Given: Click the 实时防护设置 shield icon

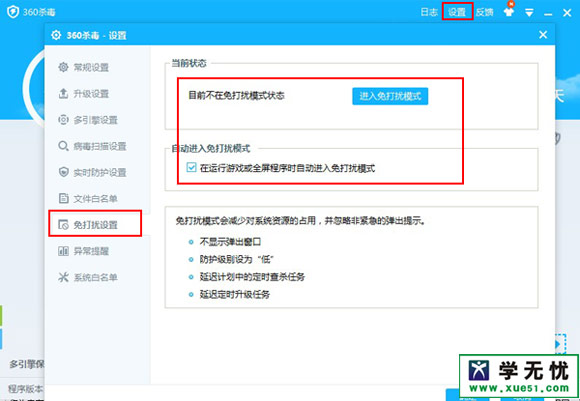Looking at the screenshot, I should (x=63, y=172).
